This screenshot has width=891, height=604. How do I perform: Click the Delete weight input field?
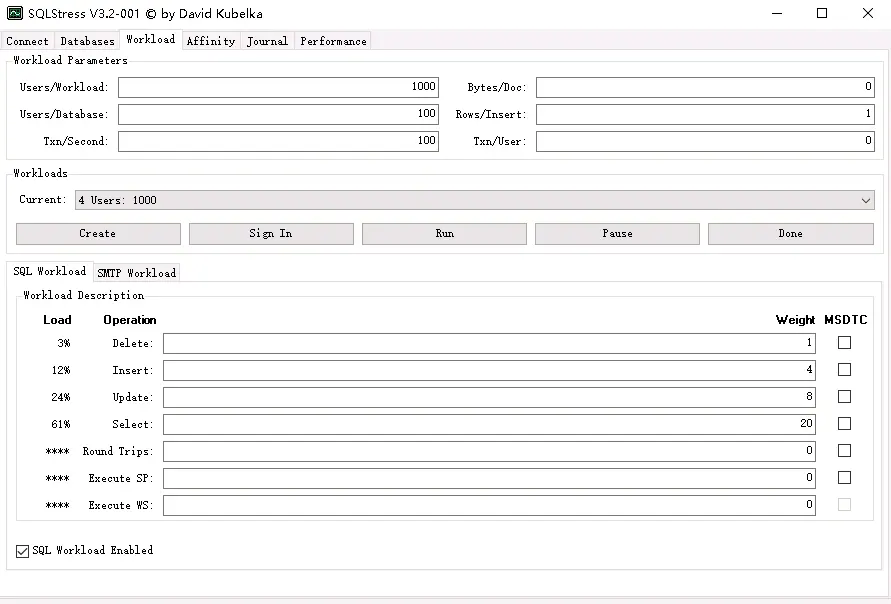pos(489,343)
